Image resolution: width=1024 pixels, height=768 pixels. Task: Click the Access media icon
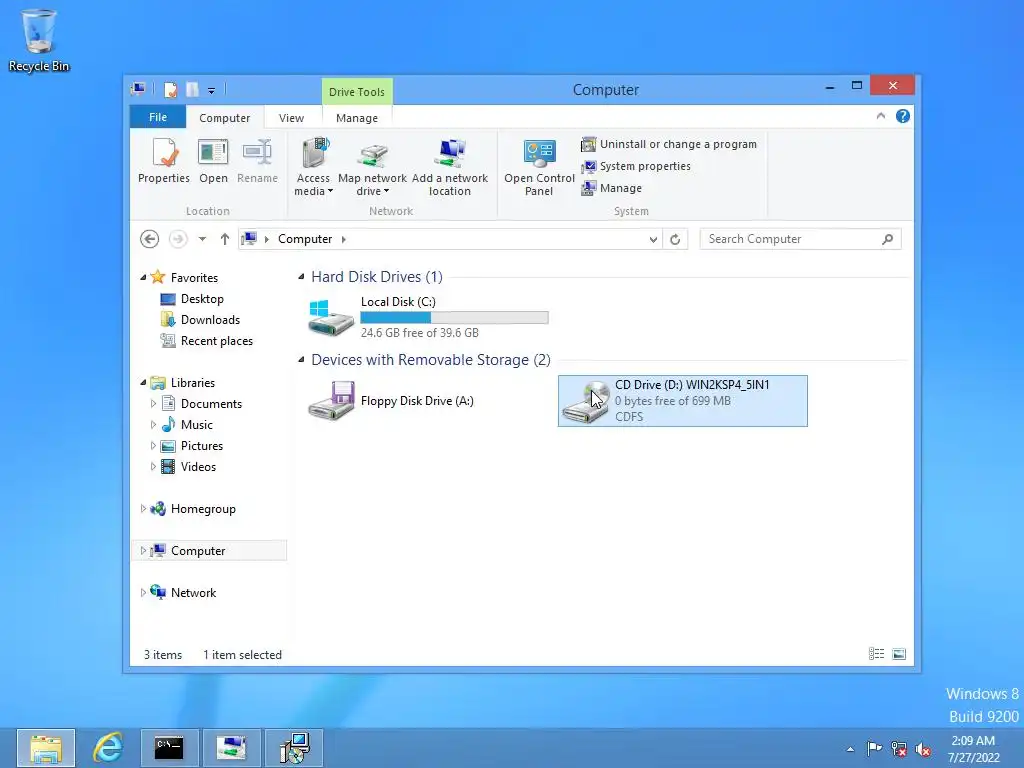pos(313,167)
